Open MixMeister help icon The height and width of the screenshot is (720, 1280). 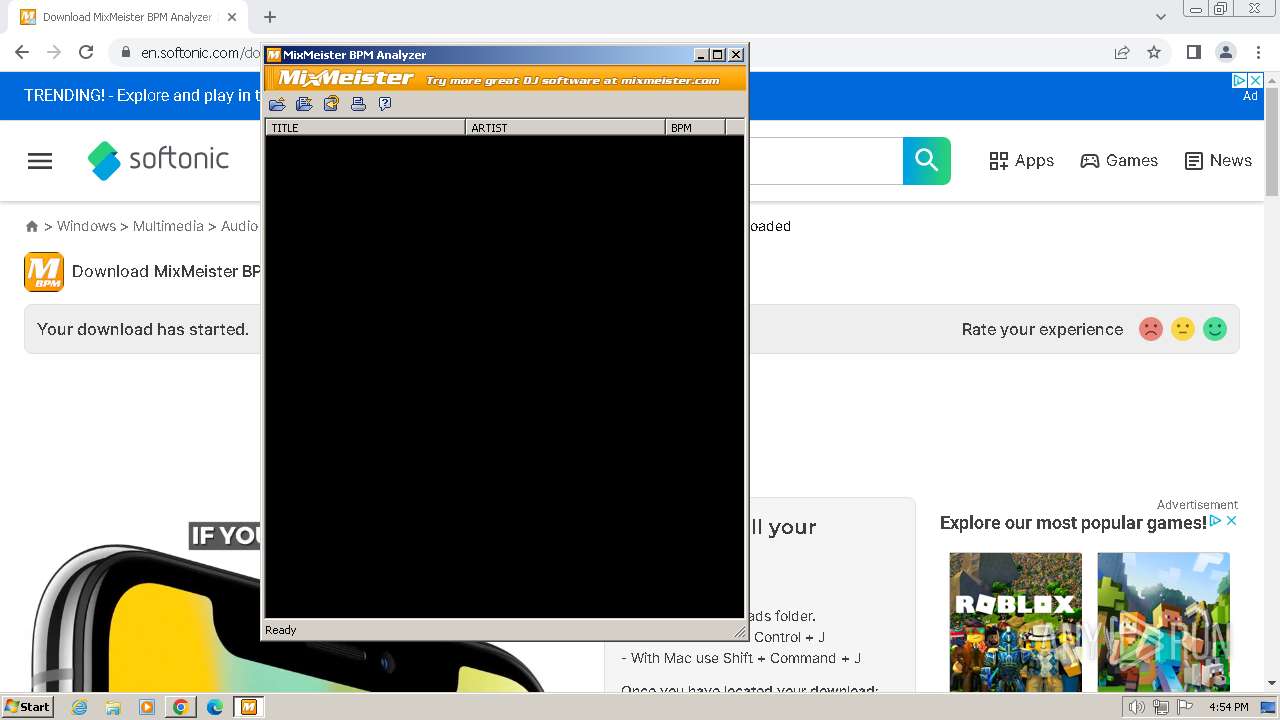point(385,104)
